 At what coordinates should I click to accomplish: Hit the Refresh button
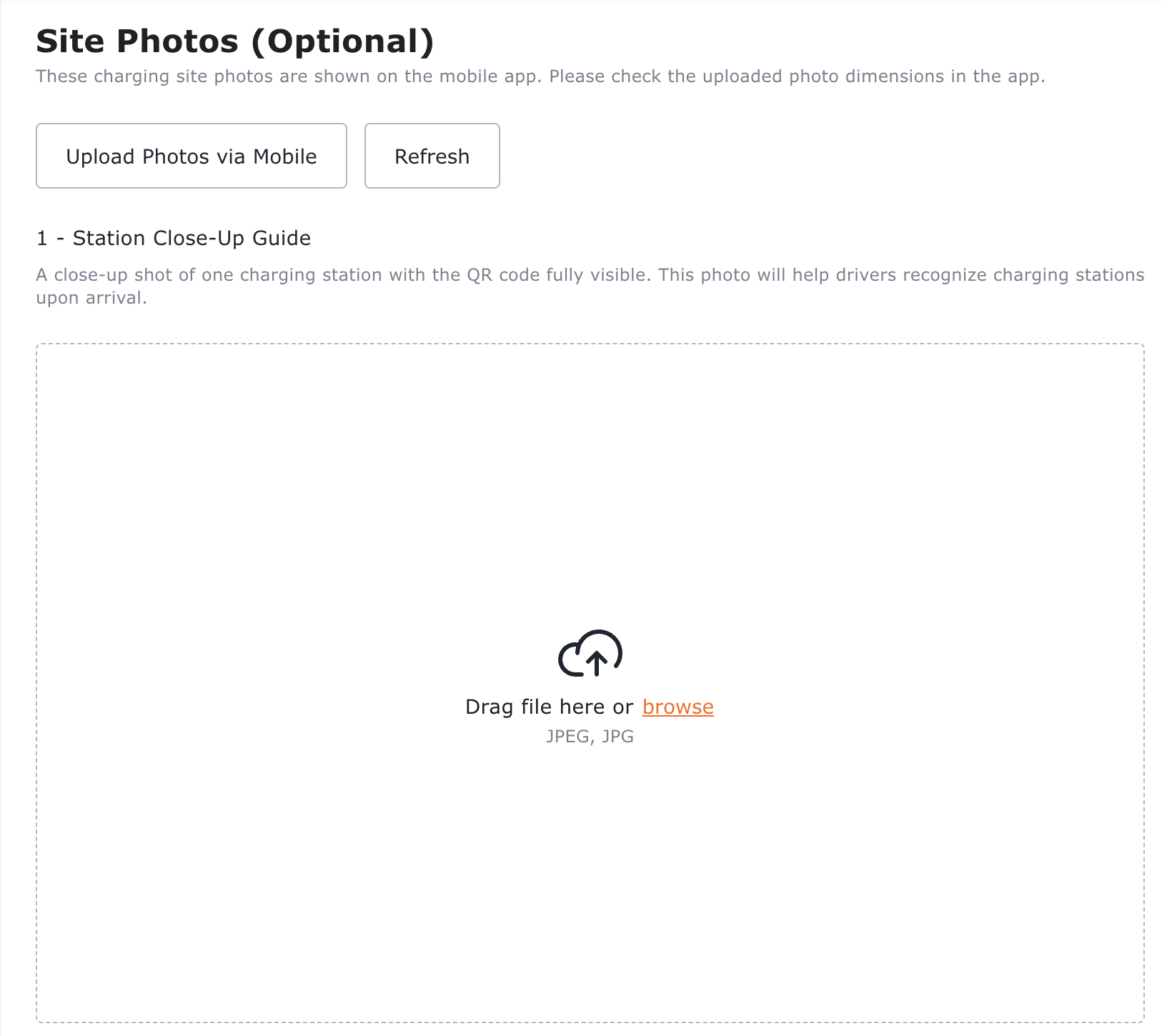tap(432, 156)
